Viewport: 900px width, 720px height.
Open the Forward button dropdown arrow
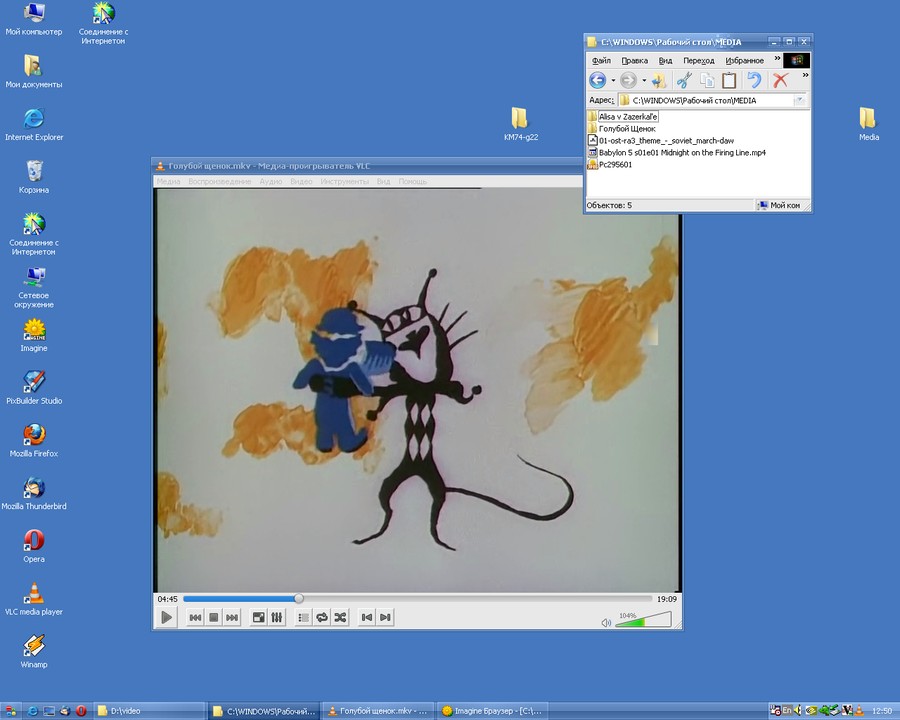point(644,80)
